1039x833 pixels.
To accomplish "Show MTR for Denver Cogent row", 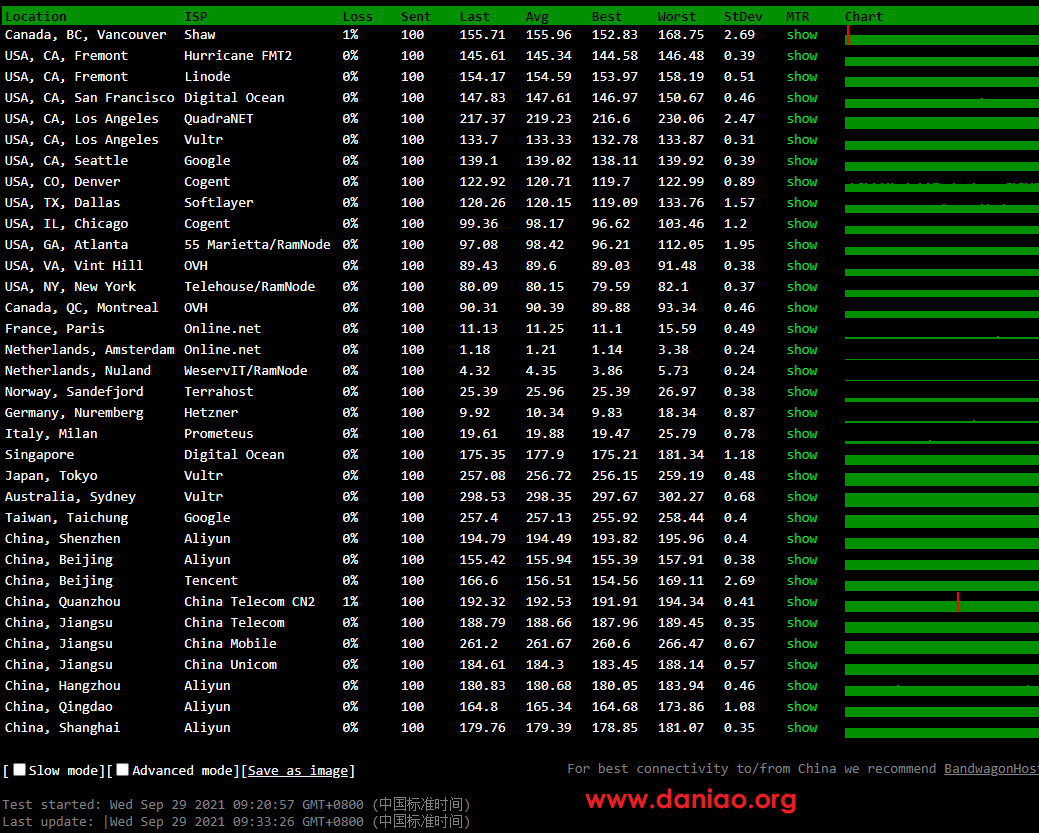I will click(802, 182).
